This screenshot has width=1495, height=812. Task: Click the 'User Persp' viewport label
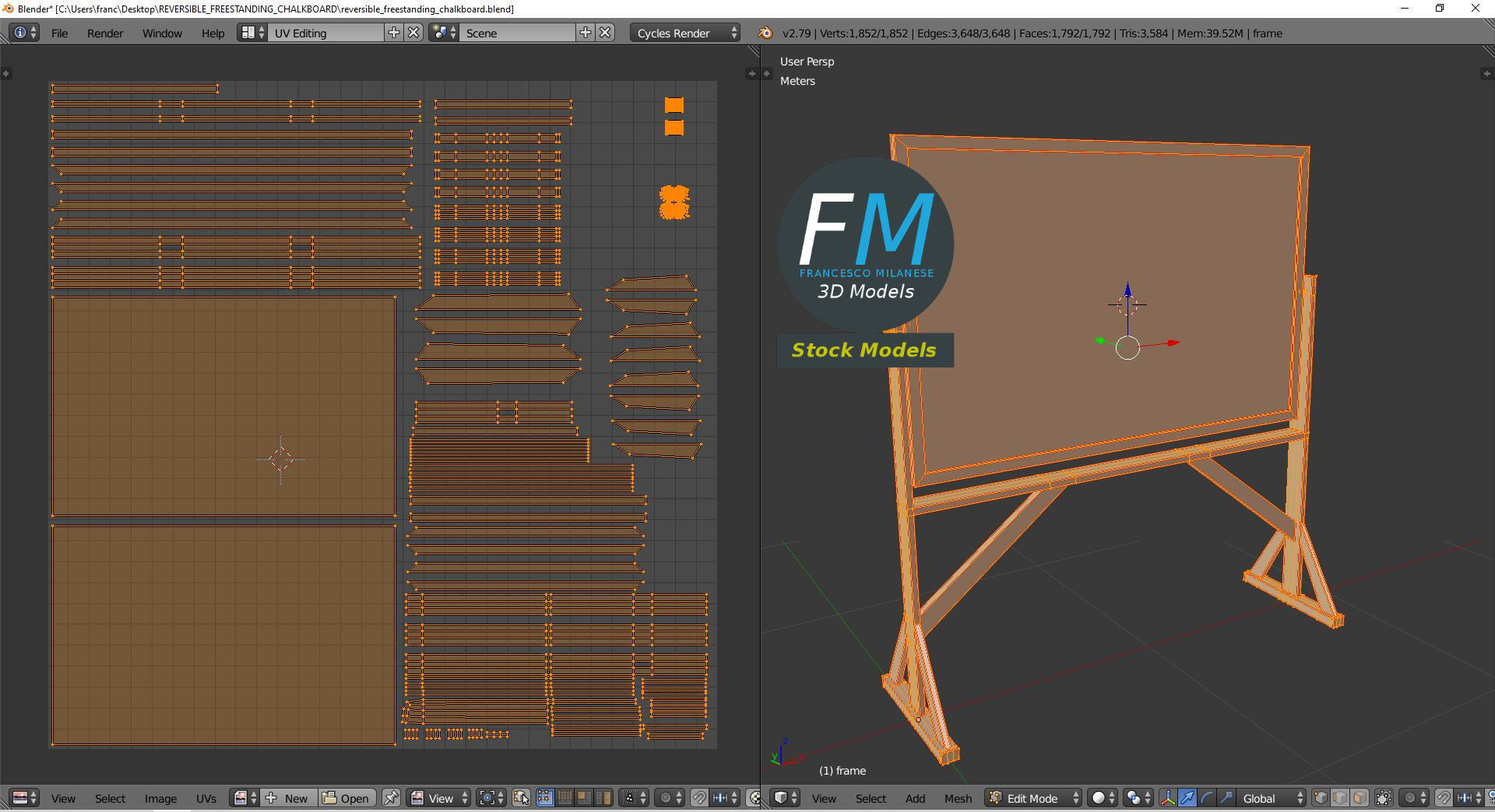[807, 62]
